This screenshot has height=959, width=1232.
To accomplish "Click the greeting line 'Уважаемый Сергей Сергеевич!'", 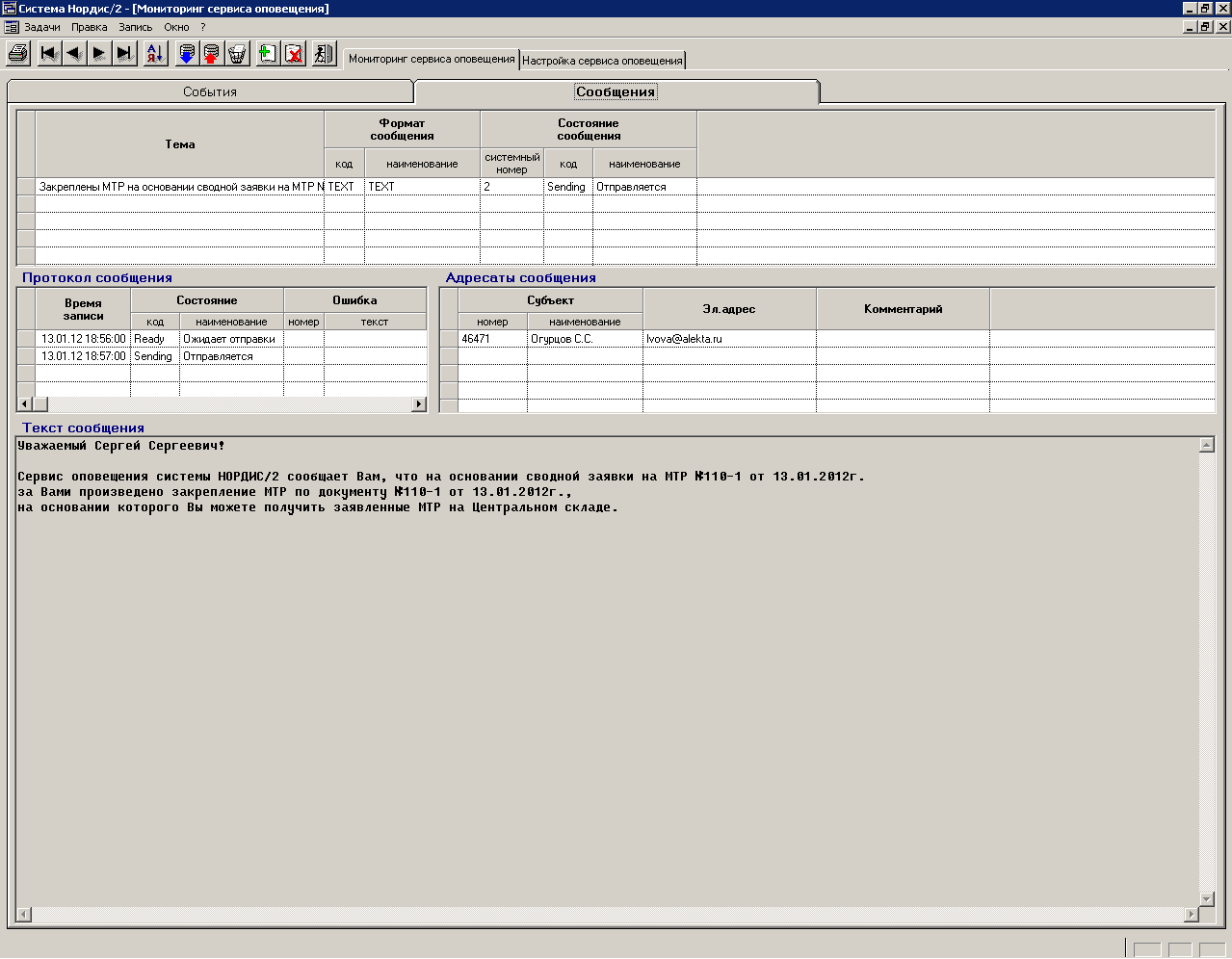I will pos(121,446).
